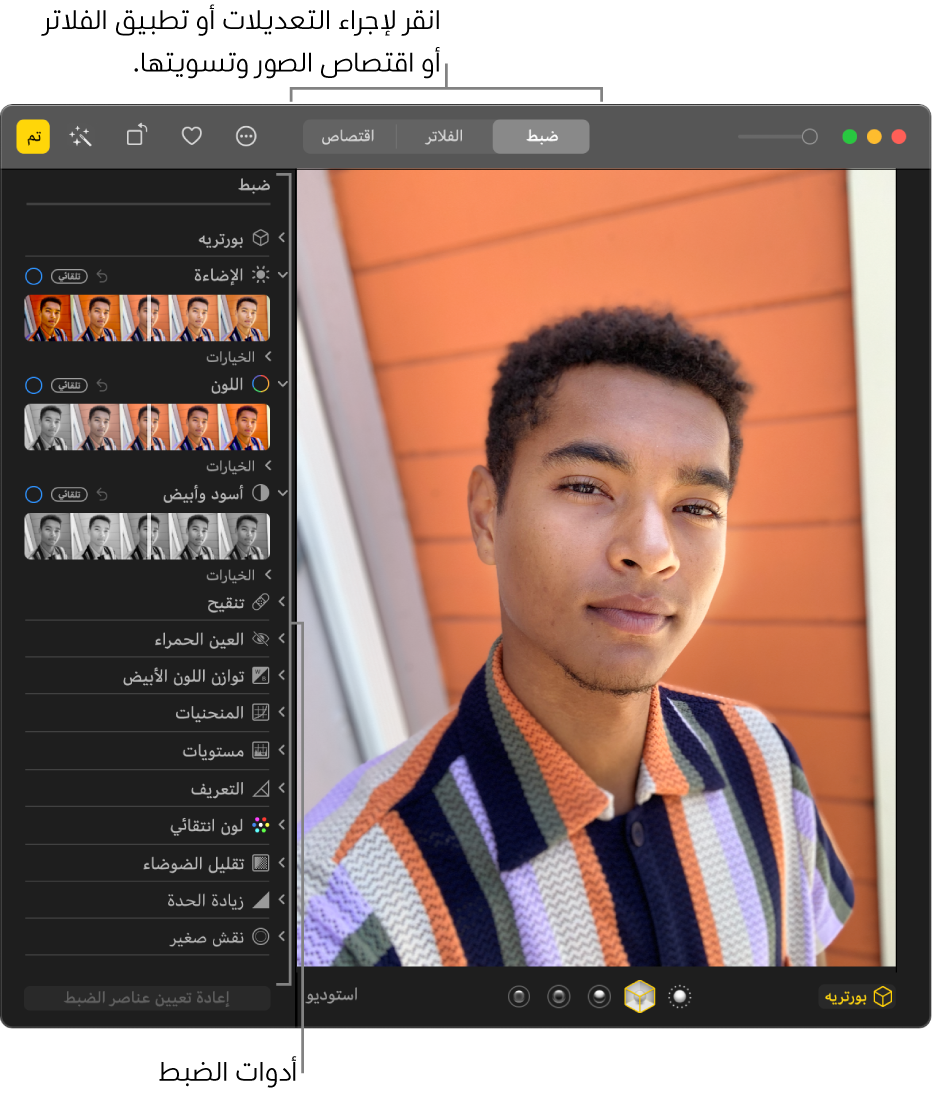Toggle the الإضاءة adjustment circle on
The width and height of the screenshot is (934, 1093).
click(x=33, y=275)
